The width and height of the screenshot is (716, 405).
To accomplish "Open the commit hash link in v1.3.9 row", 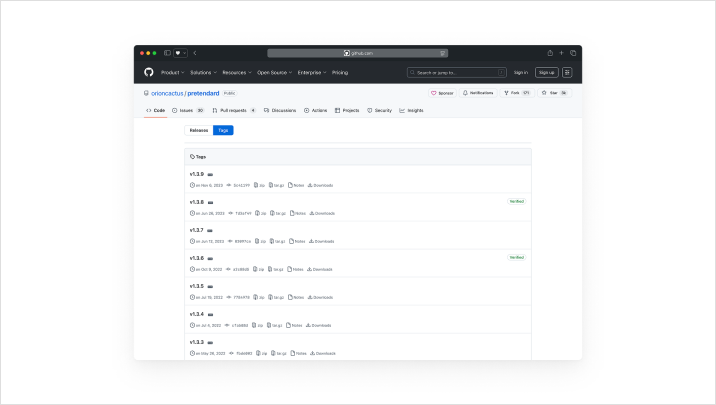I will tap(238, 185).
